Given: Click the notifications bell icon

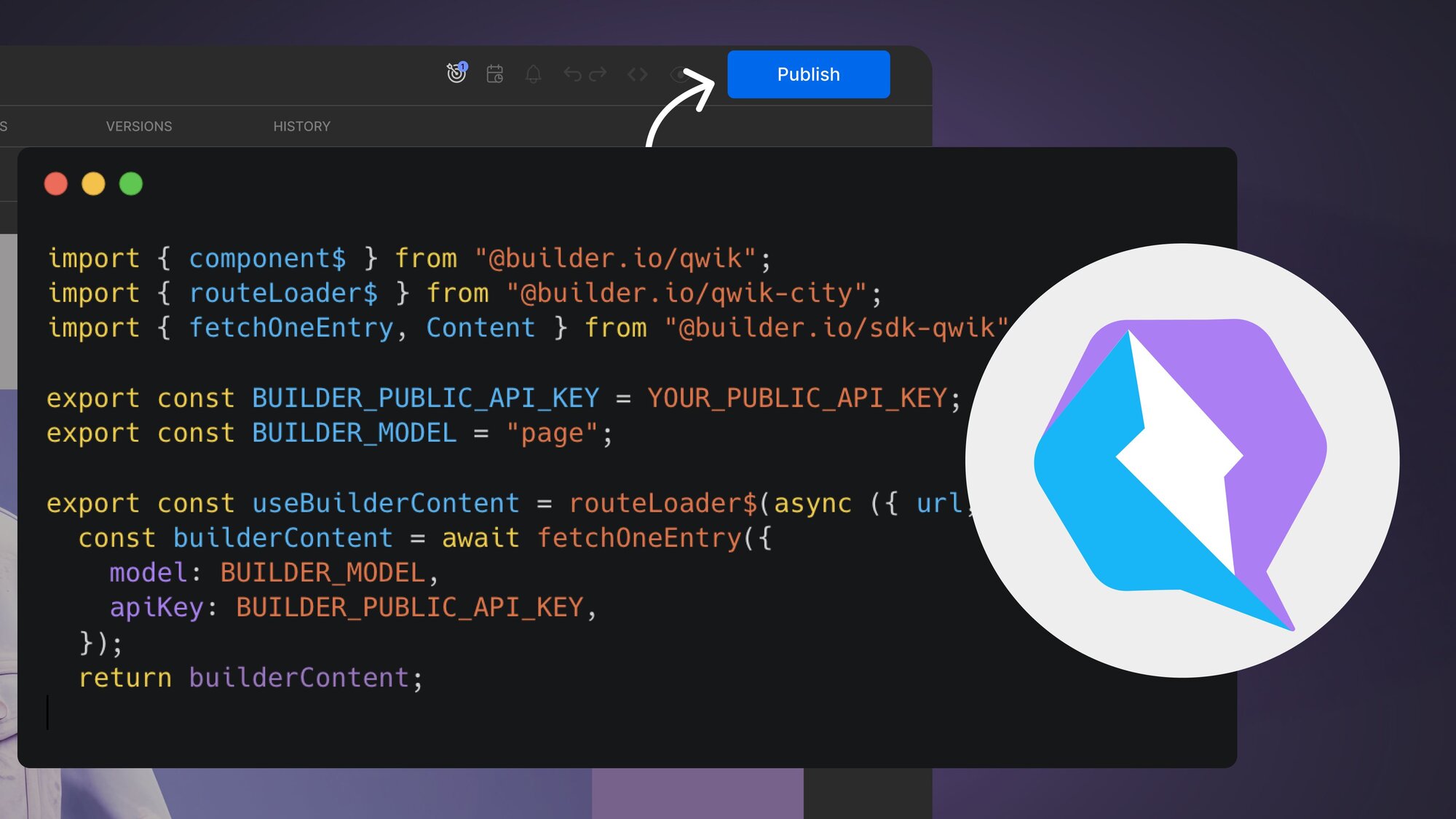Looking at the screenshot, I should (x=534, y=74).
